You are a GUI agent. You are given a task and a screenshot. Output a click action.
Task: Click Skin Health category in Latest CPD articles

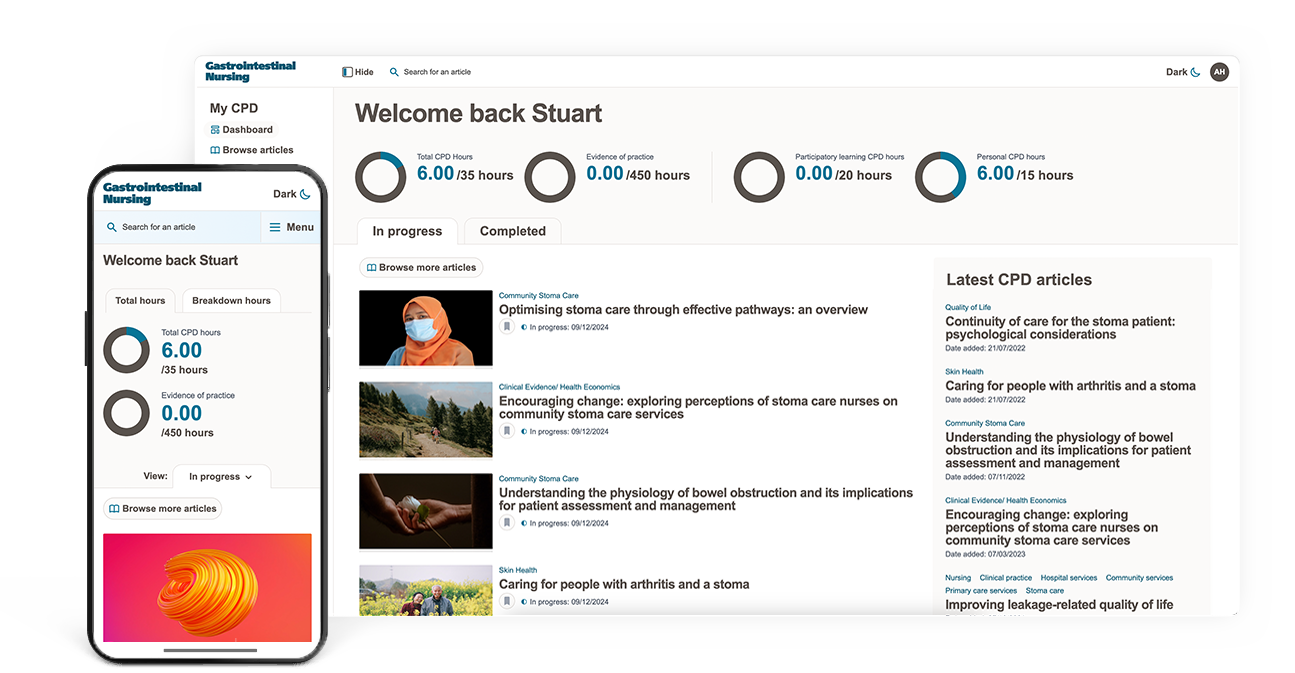964,372
